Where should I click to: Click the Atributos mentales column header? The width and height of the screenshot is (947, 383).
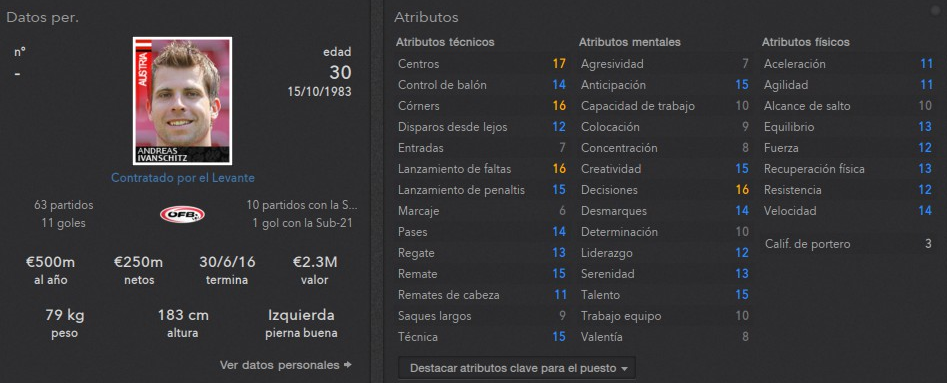point(630,42)
